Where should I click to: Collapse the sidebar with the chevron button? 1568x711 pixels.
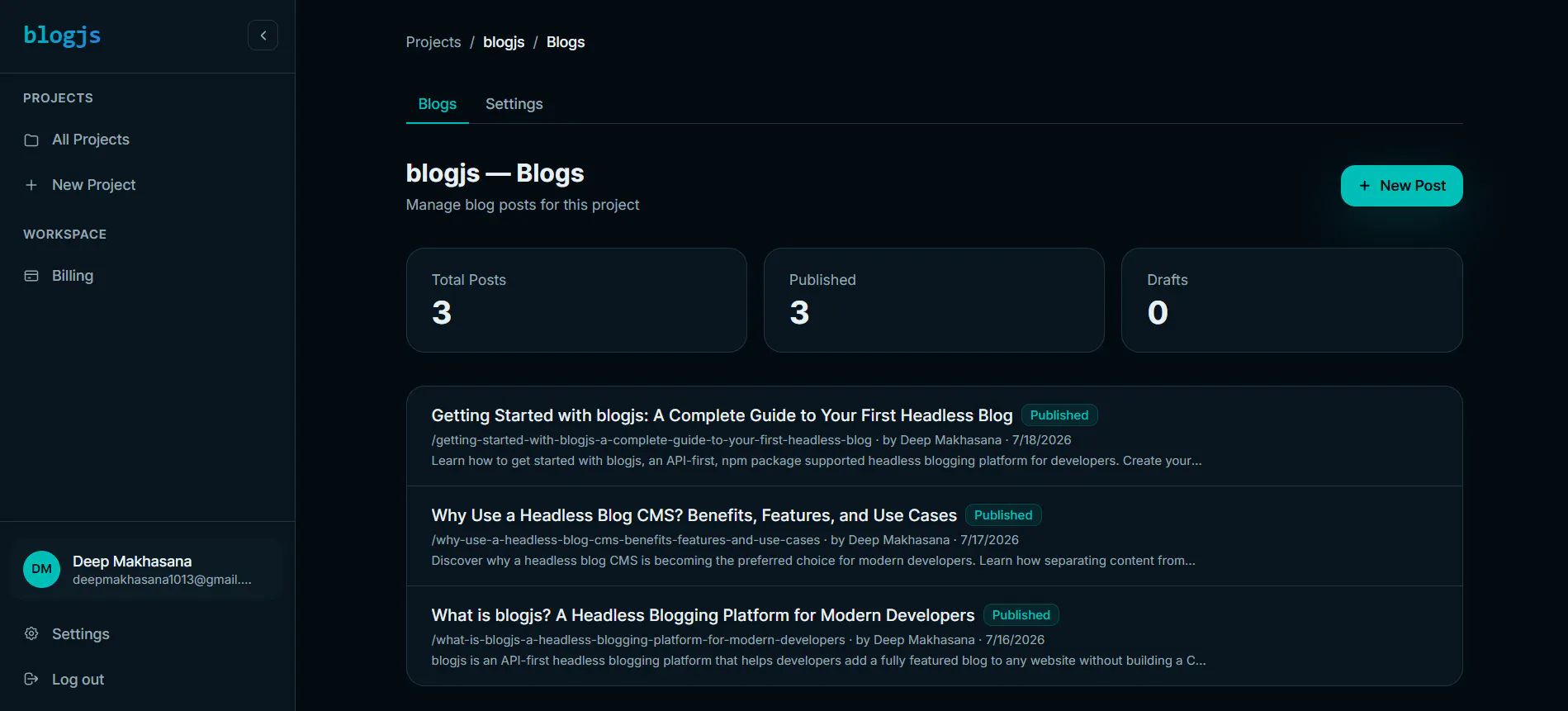[x=263, y=36]
